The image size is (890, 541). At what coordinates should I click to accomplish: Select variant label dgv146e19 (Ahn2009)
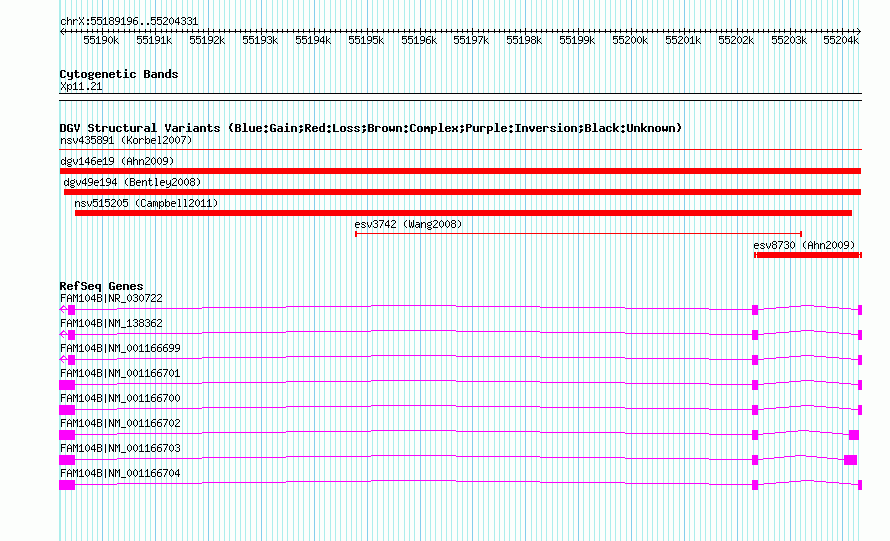pyautogui.click(x=117, y=161)
